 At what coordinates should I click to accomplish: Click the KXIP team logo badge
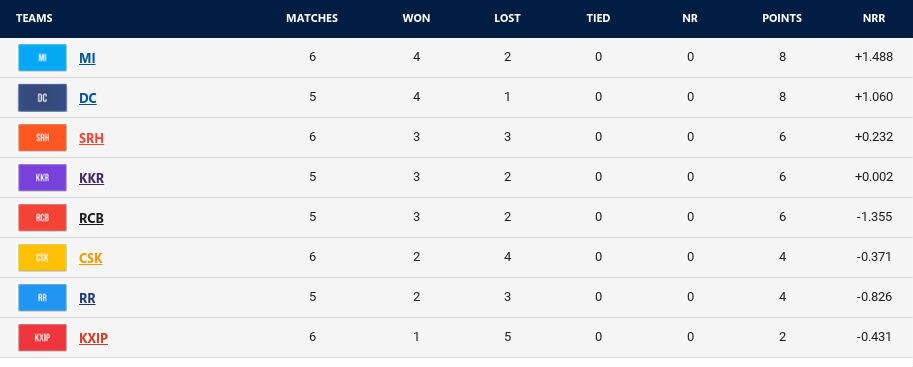click(43, 338)
